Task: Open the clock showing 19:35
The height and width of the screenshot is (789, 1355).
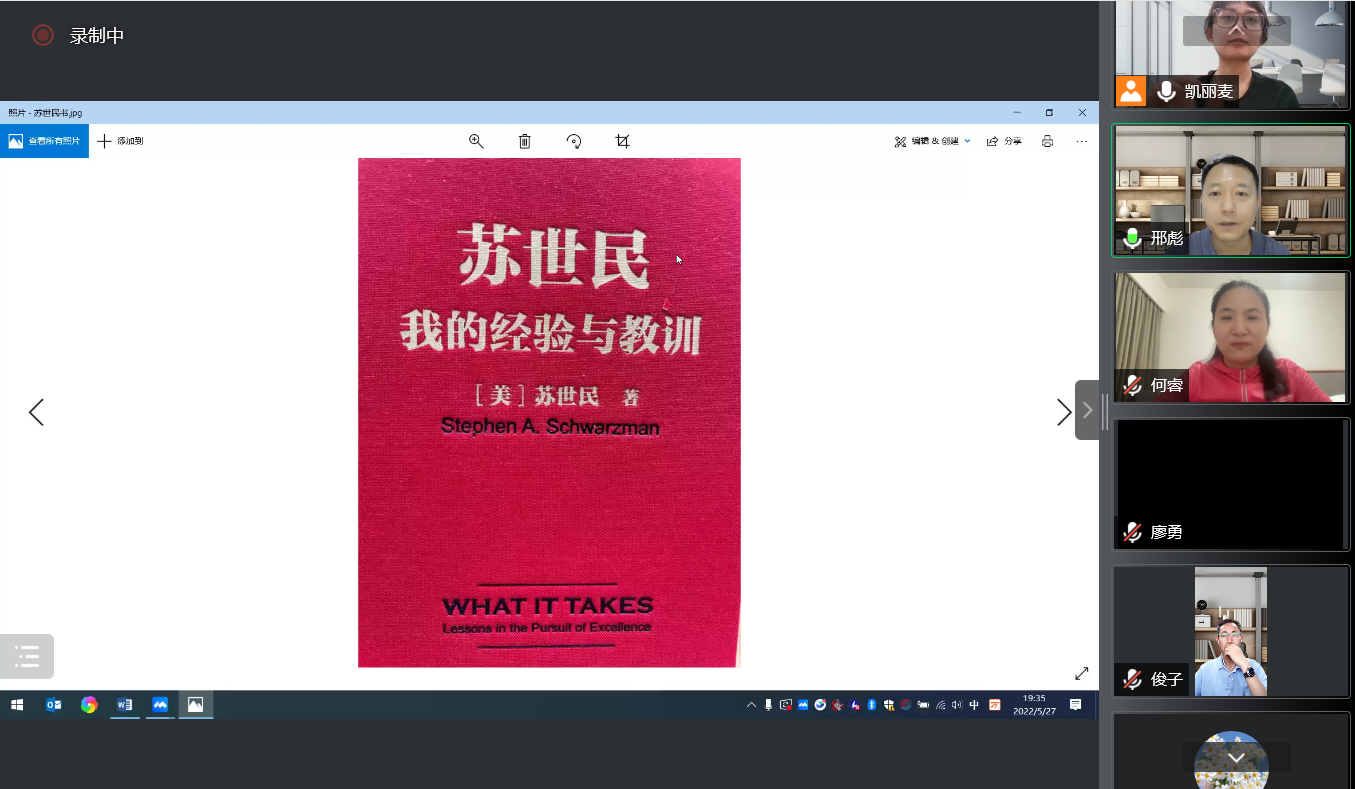Action: 1034,705
